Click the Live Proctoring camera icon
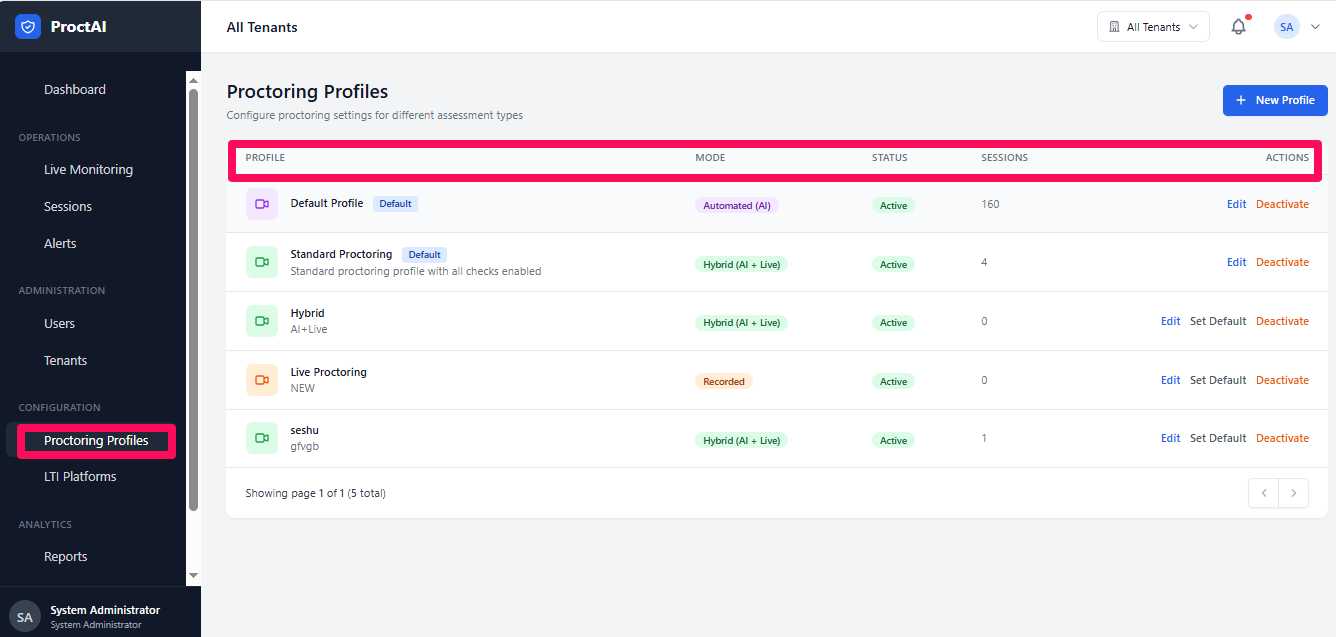The image size is (1336, 637). click(x=262, y=380)
